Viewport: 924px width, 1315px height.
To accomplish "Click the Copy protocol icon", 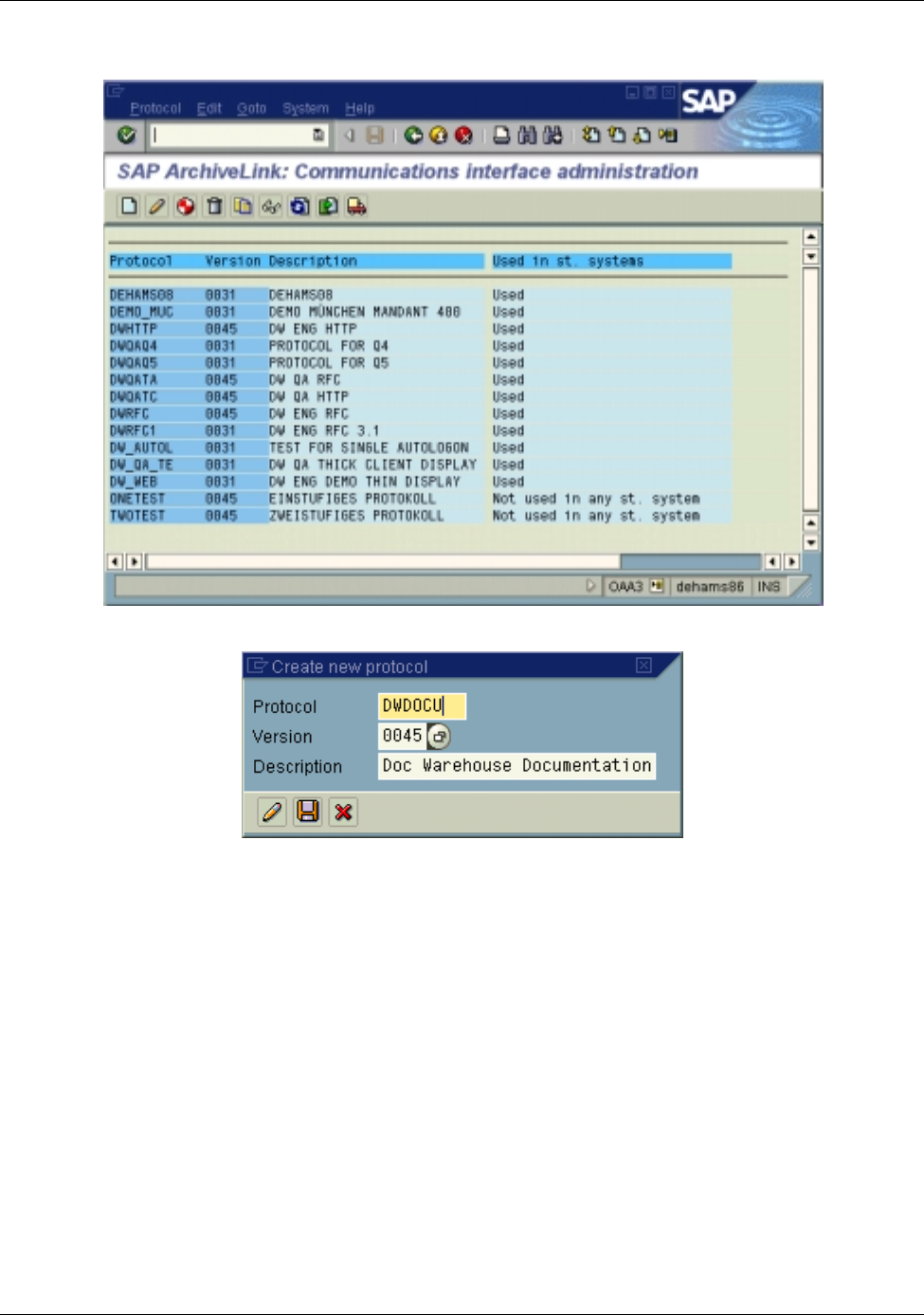I will [243, 206].
